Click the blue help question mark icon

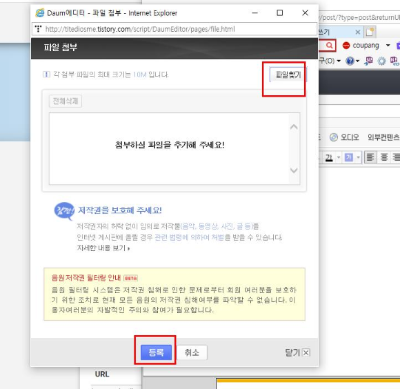click(x=350, y=61)
